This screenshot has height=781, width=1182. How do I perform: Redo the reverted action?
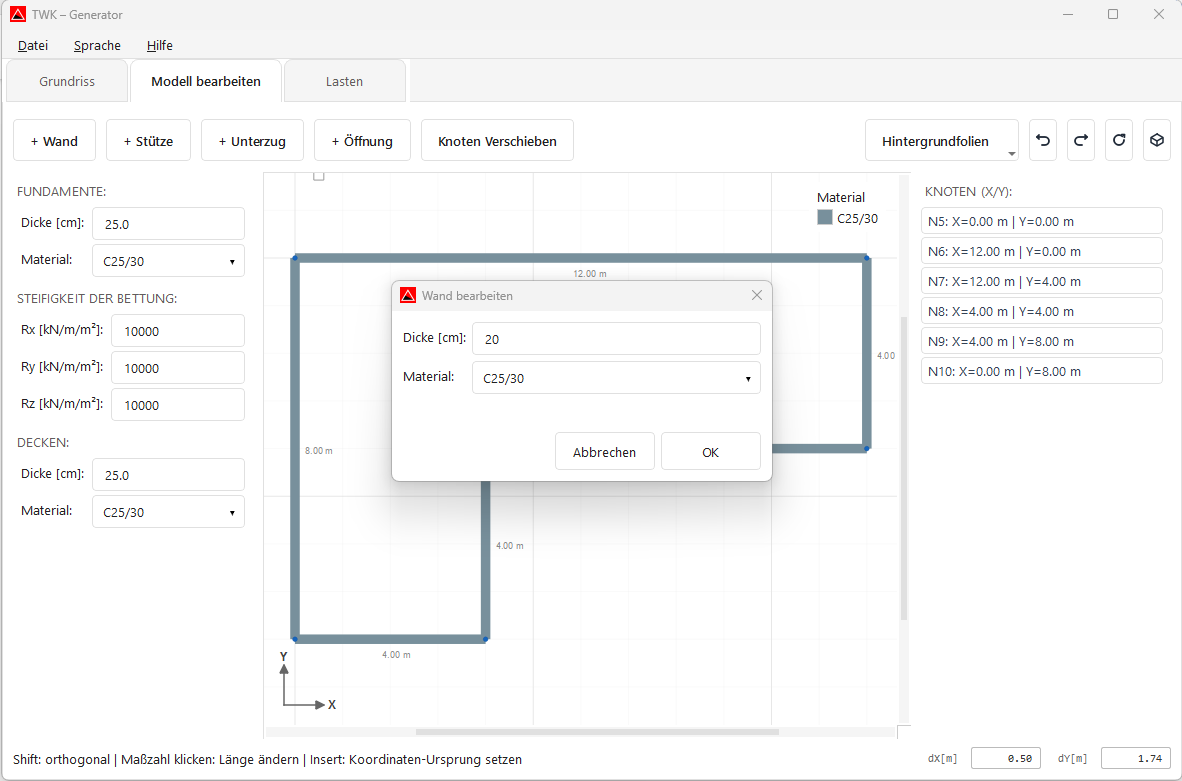(1080, 140)
